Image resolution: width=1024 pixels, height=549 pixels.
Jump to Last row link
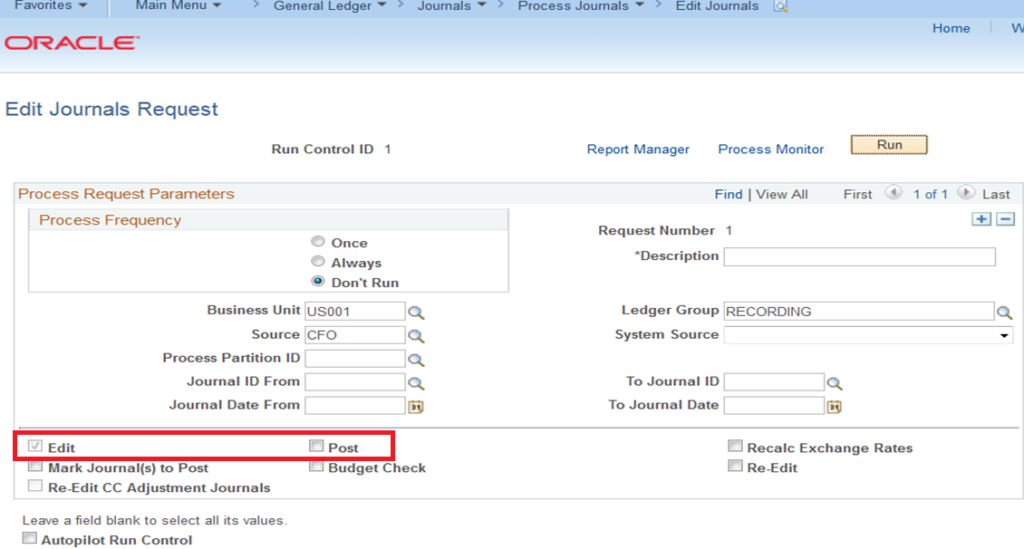click(996, 195)
